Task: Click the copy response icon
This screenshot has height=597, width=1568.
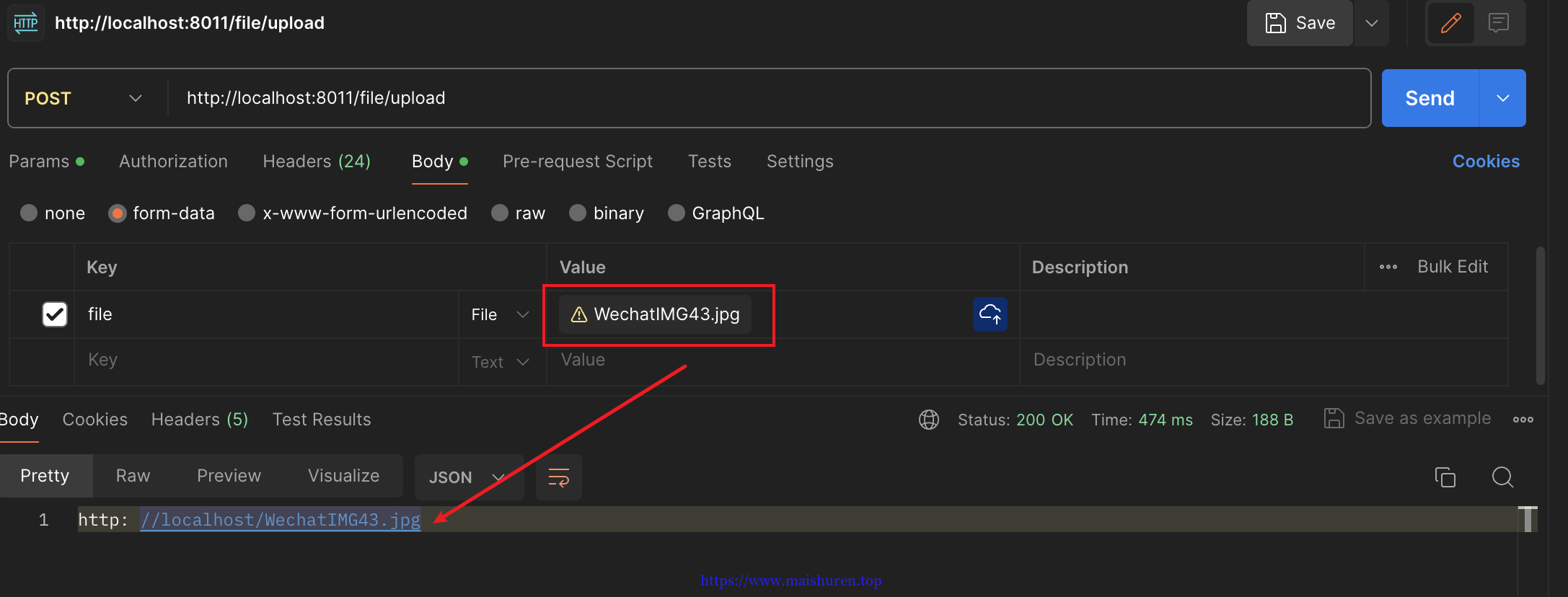Action: [x=1445, y=477]
